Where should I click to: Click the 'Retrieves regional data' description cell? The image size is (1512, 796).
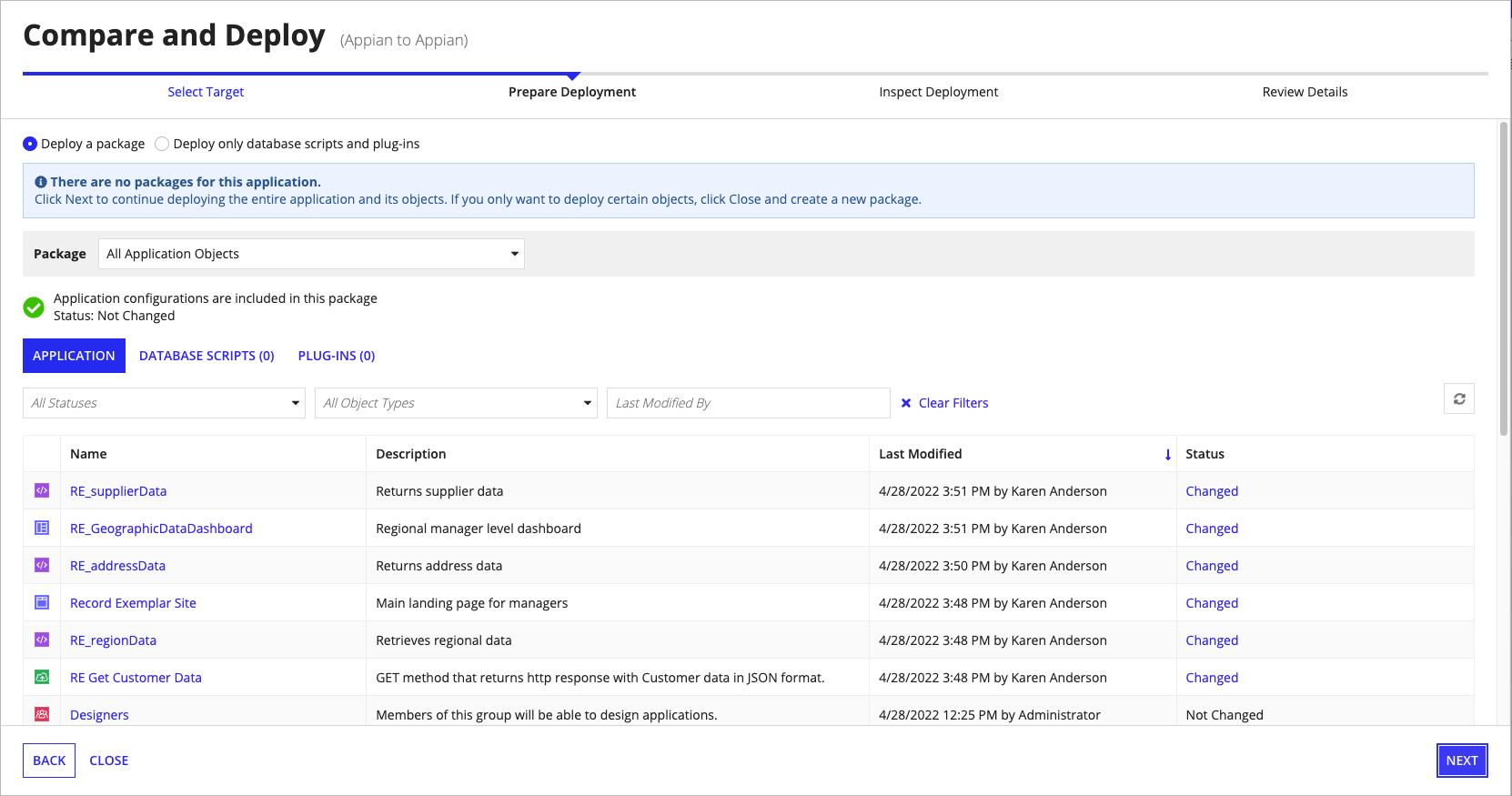click(x=444, y=640)
